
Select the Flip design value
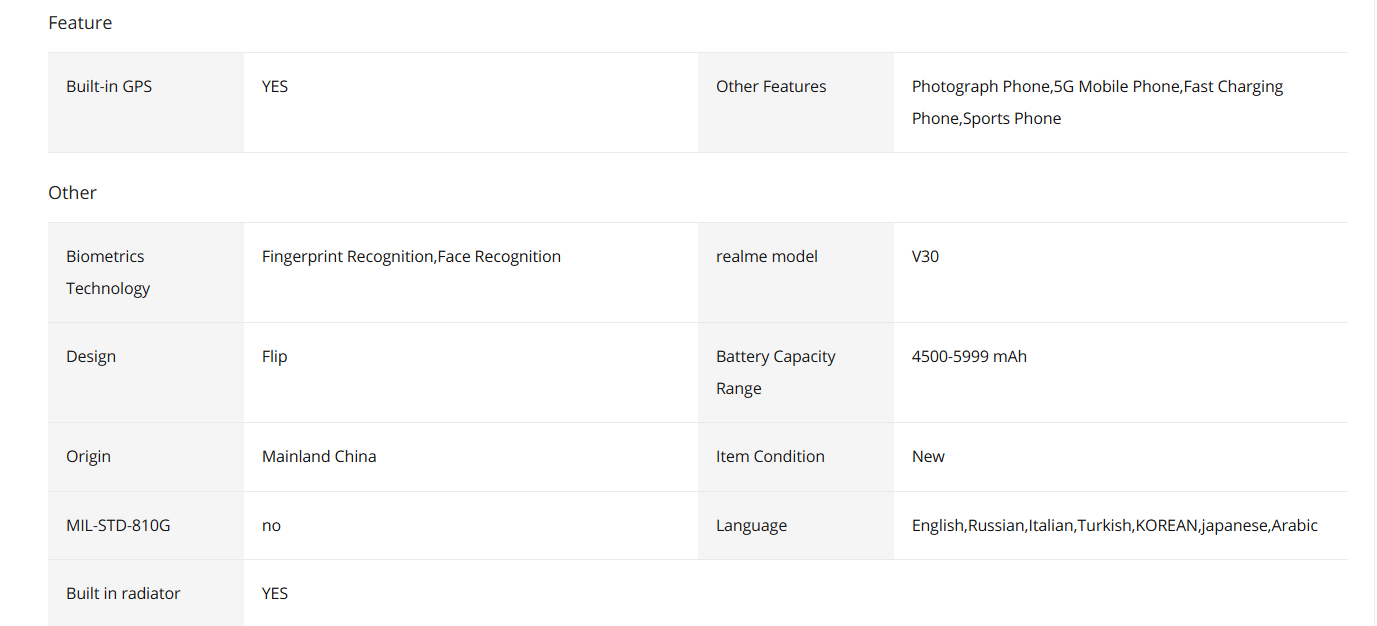tap(274, 356)
